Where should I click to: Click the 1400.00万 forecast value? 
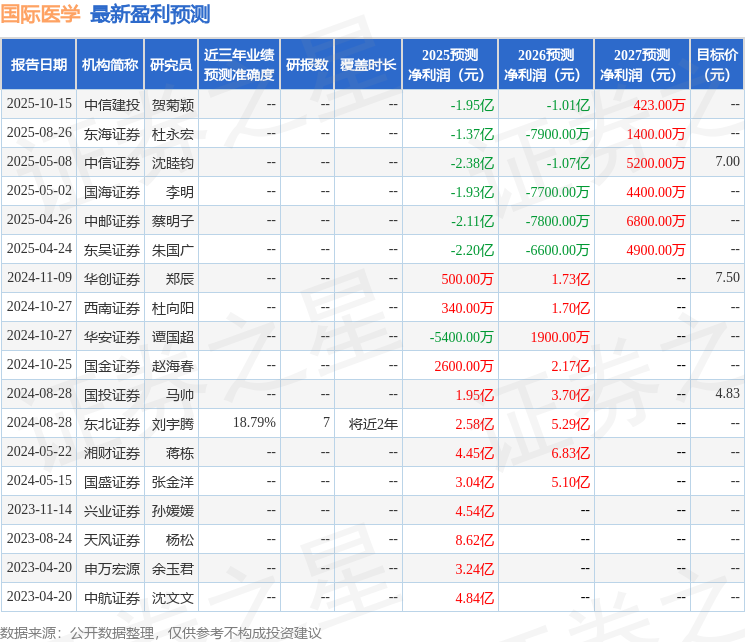tap(656, 134)
